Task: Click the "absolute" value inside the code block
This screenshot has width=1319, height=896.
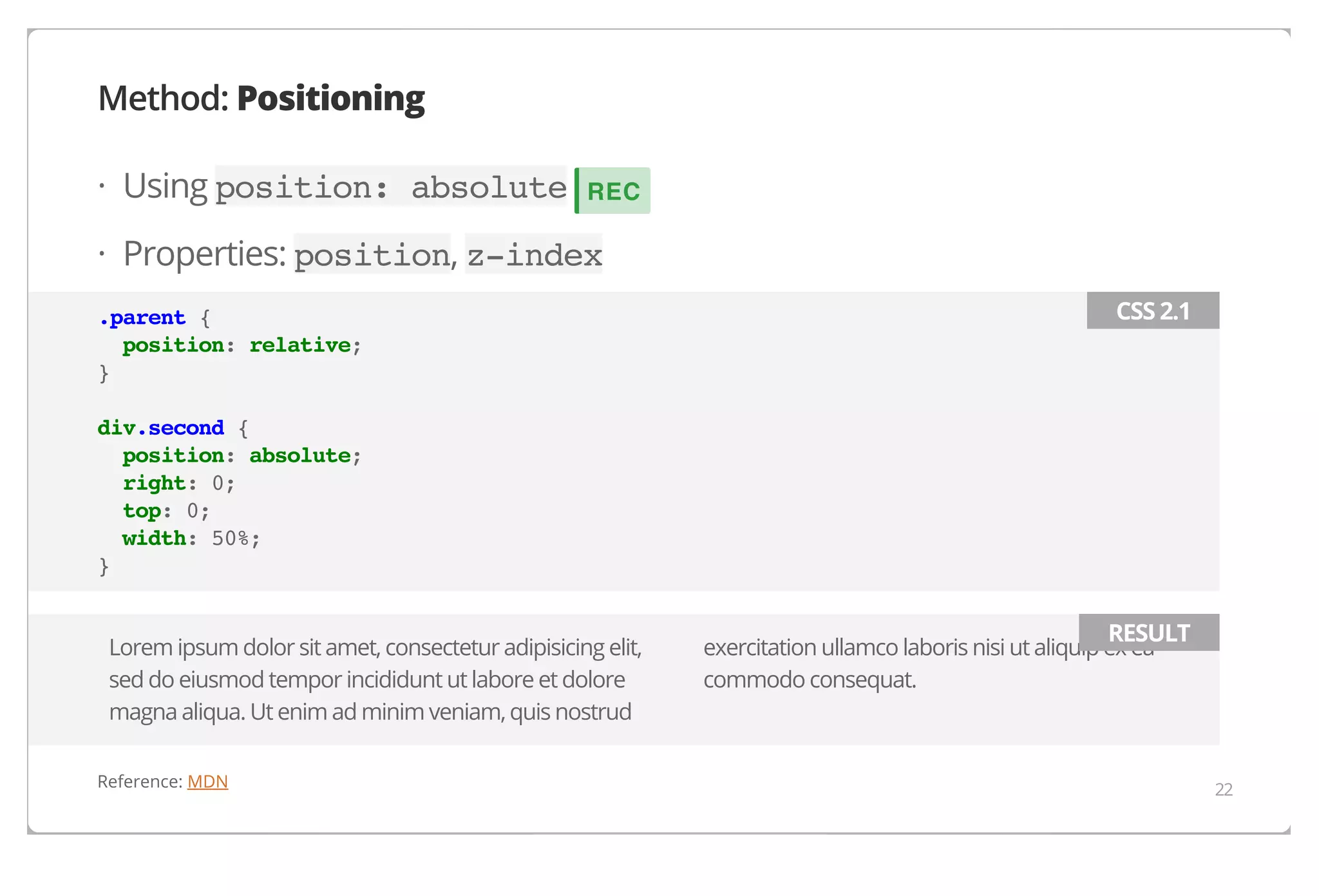Action: [299, 455]
